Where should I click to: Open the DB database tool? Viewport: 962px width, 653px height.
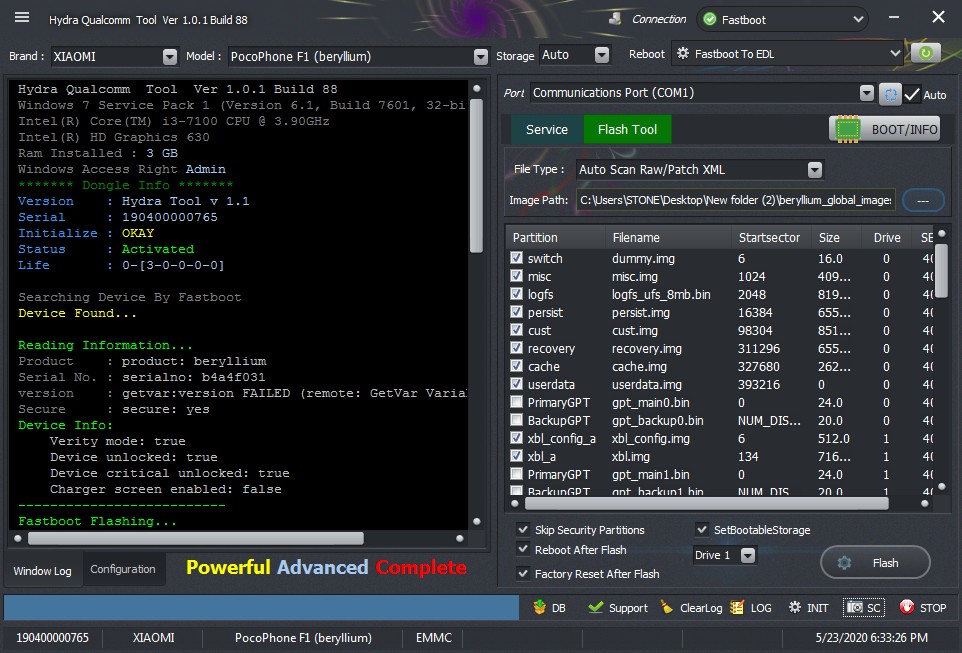550,608
